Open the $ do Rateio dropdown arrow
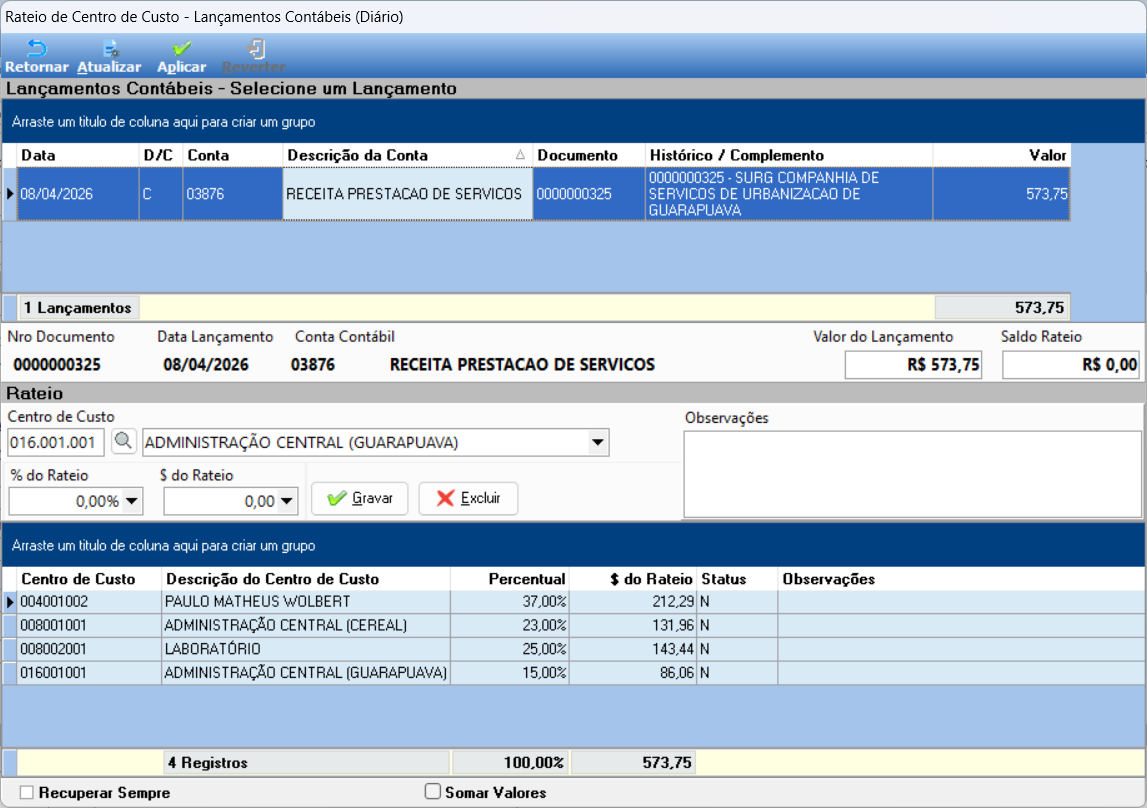This screenshot has width=1147, height=808. click(287, 502)
